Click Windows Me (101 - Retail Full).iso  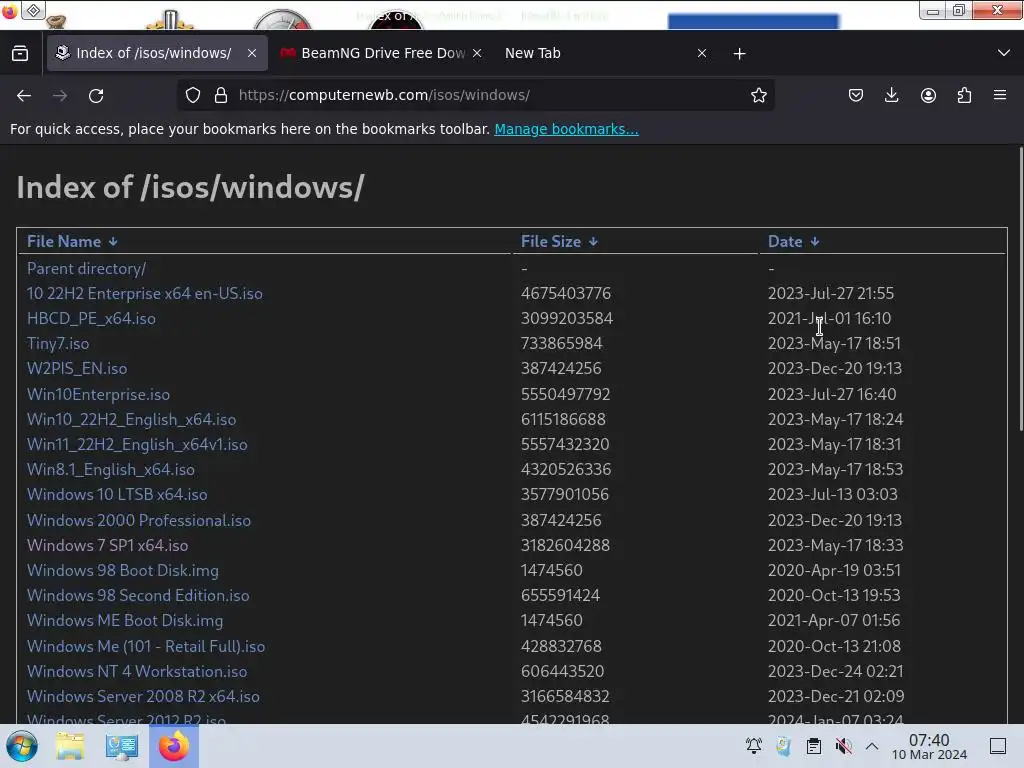[x=146, y=647]
